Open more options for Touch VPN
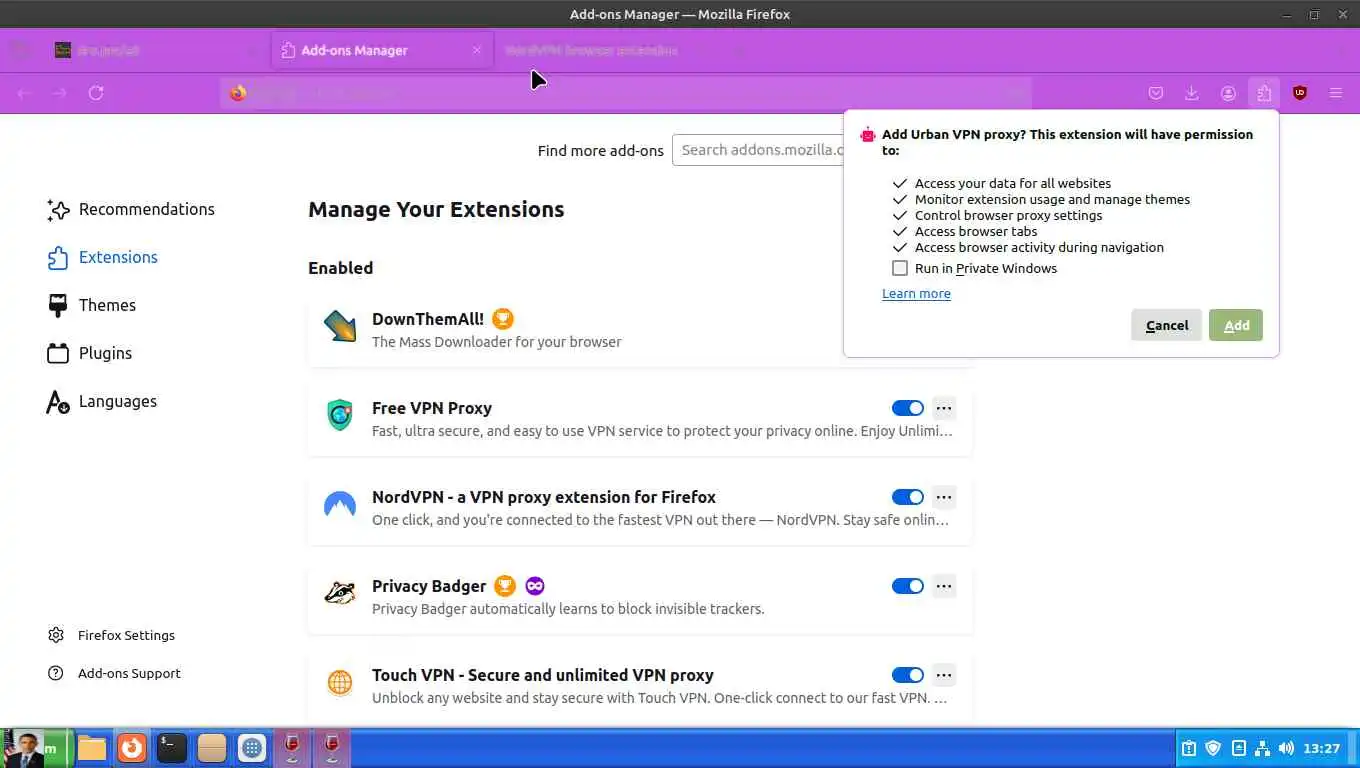 click(x=944, y=675)
